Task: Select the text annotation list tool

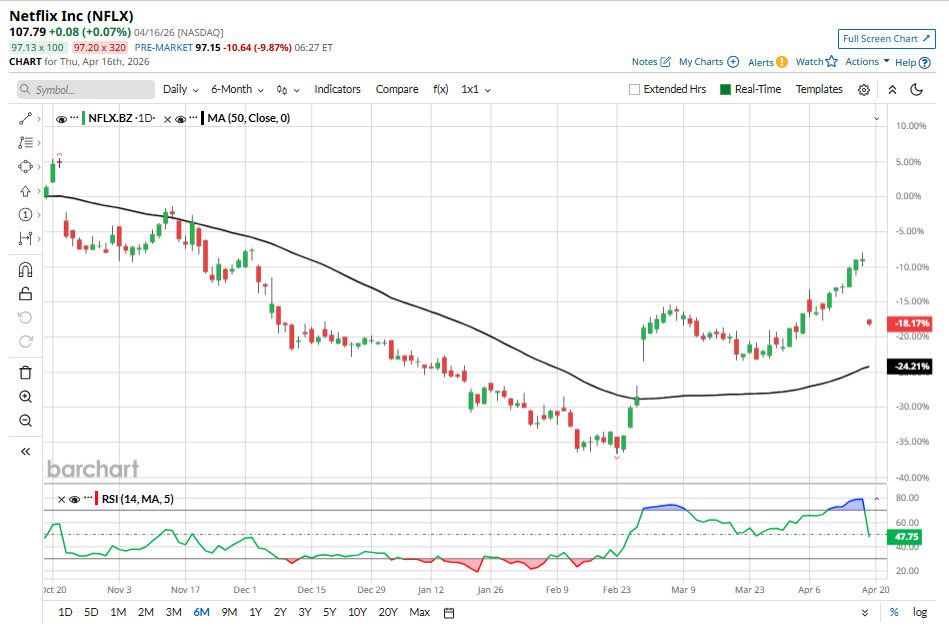Action: [25, 142]
